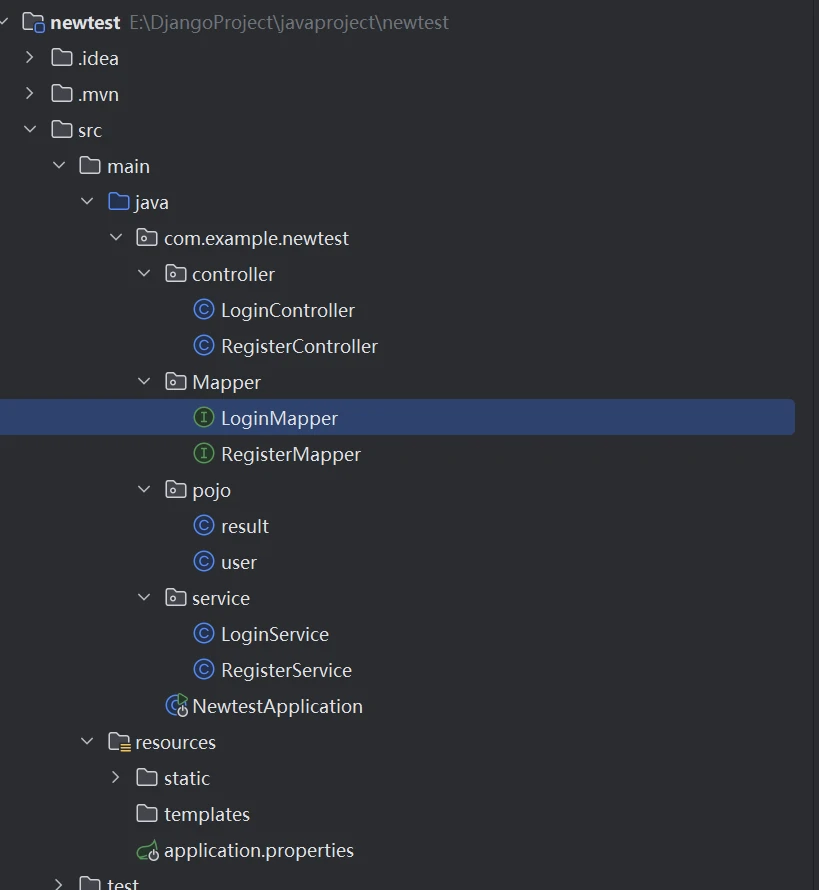
Task: Expand the .mvn folder
Action: (x=30, y=94)
